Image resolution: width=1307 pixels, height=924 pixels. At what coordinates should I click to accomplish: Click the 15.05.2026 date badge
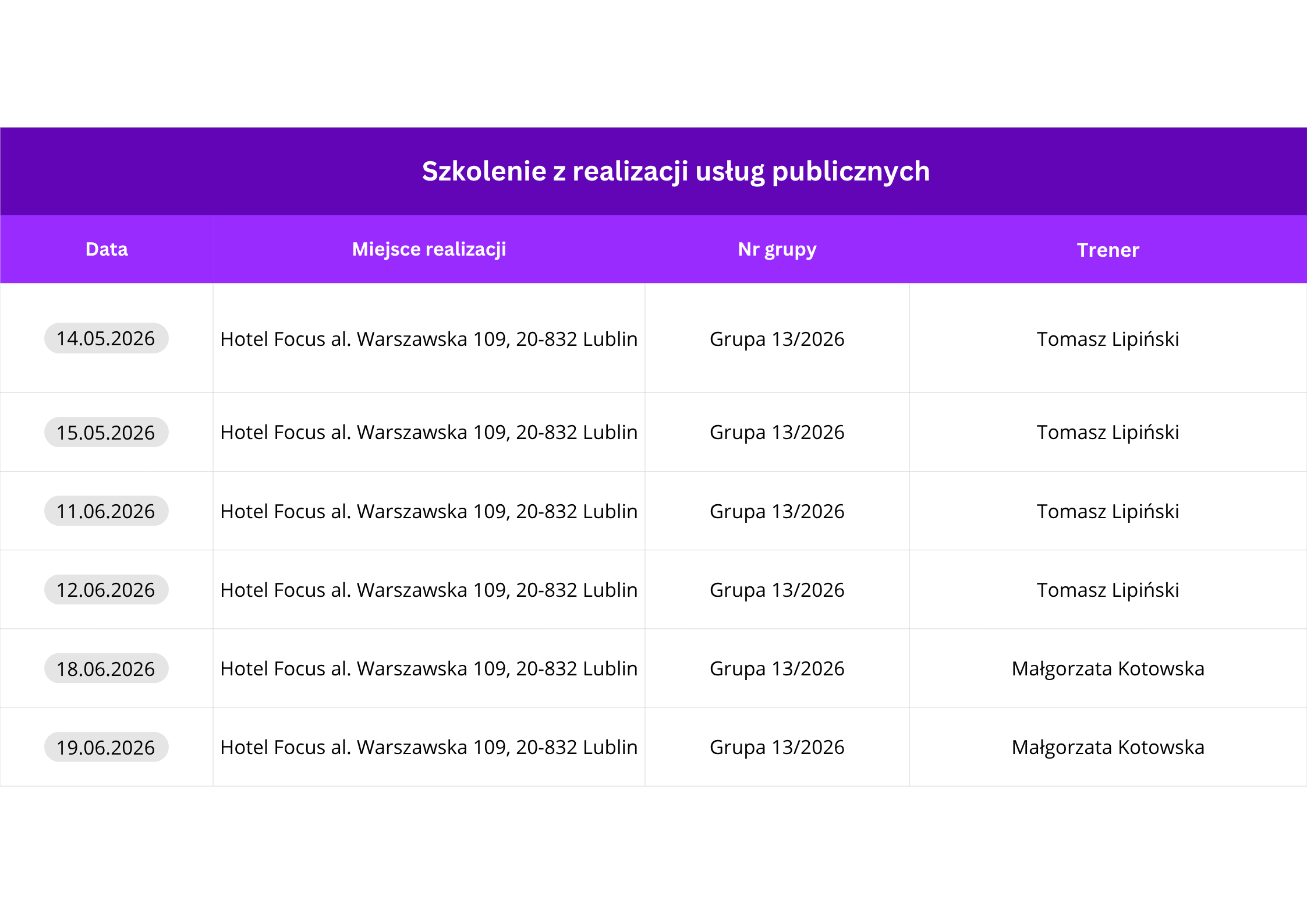106,432
